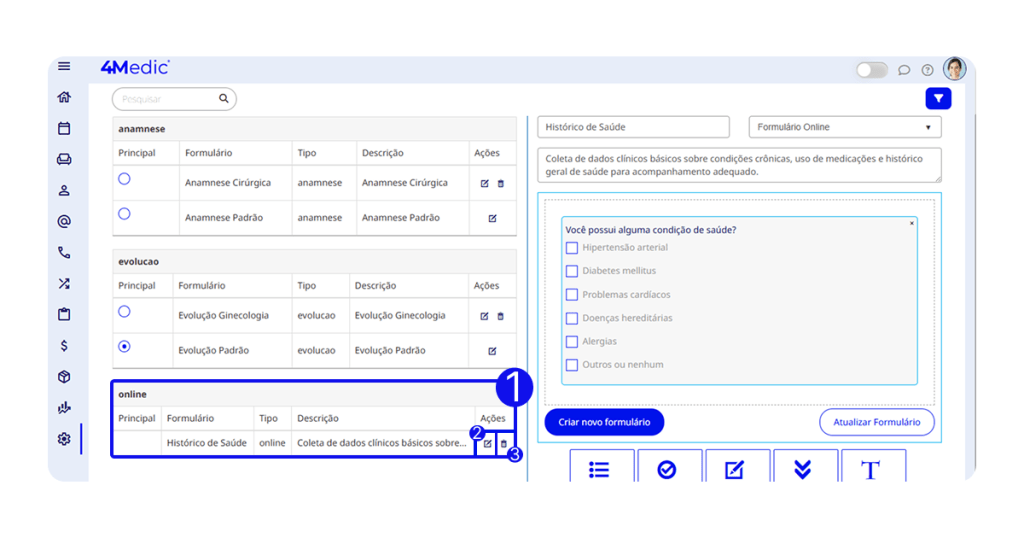This screenshot has height=538, width=1024.
Task: Check the Hipertensão arterial checkbox
Action: click(572, 248)
